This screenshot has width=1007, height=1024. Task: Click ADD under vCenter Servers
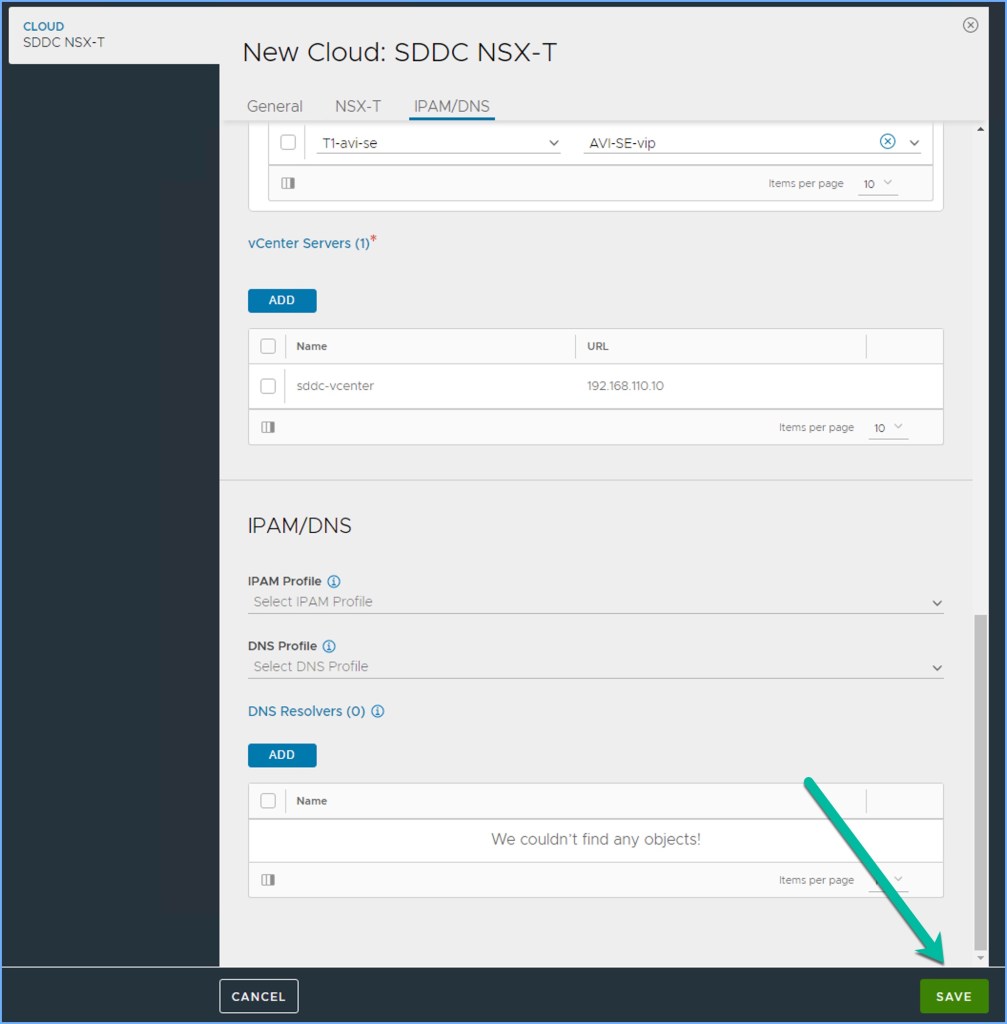tap(282, 300)
